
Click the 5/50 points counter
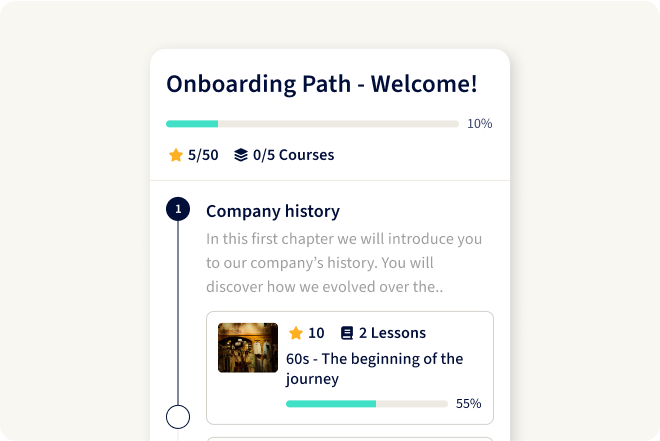pyautogui.click(x=203, y=155)
